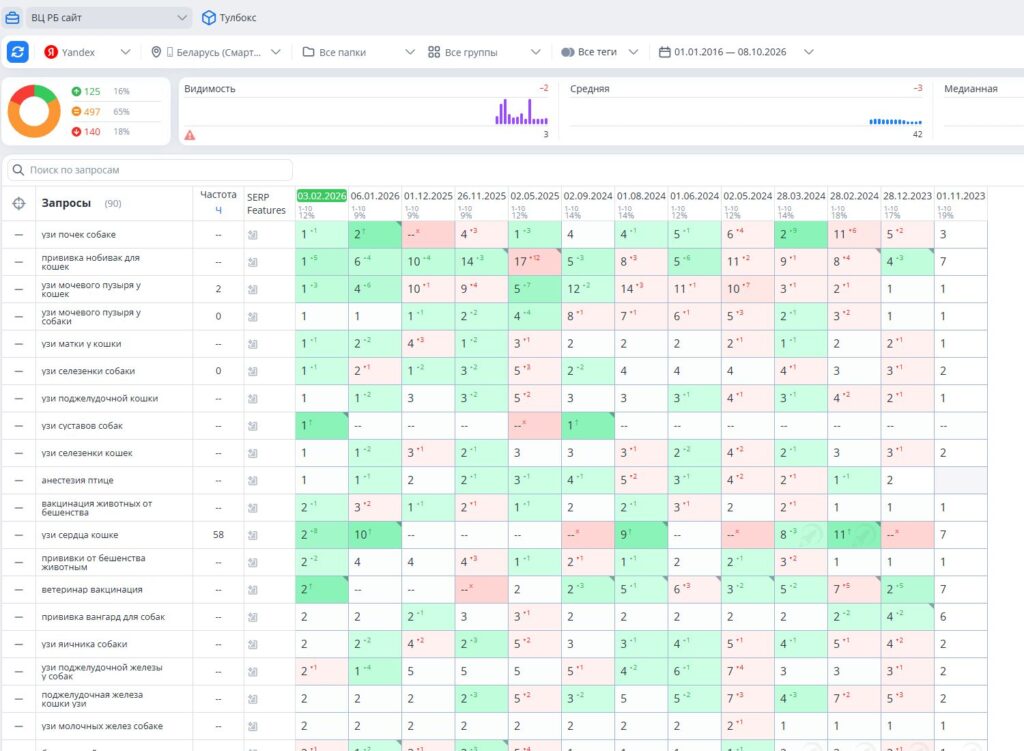
Task: Select the 06.01.2026 date column header
Action: (x=375, y=196)
